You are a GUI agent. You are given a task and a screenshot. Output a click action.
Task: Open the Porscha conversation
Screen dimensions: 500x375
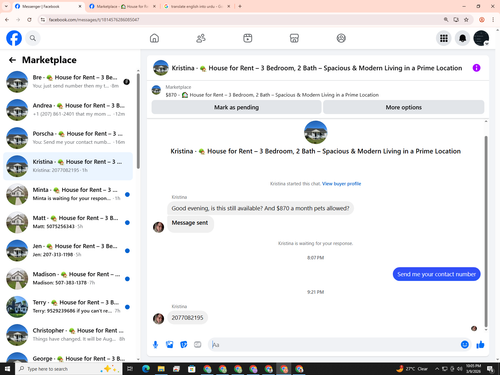68,138
